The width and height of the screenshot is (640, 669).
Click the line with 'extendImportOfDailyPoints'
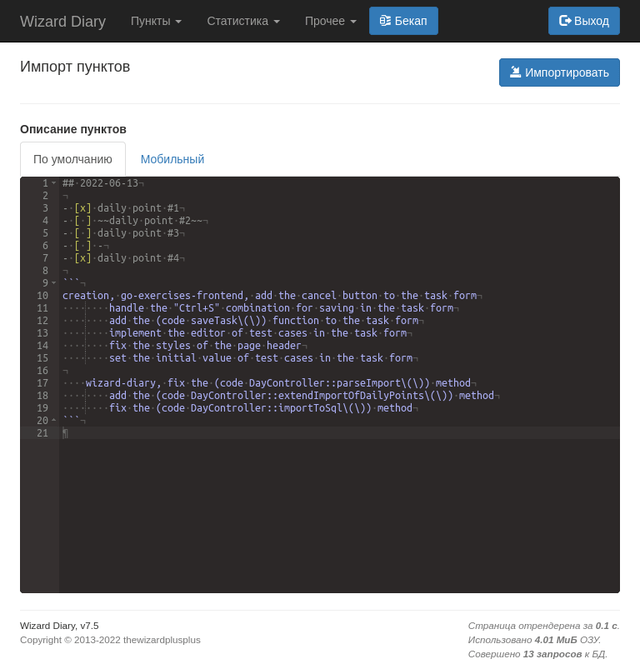pyautogui.click(x=302, y=396)
